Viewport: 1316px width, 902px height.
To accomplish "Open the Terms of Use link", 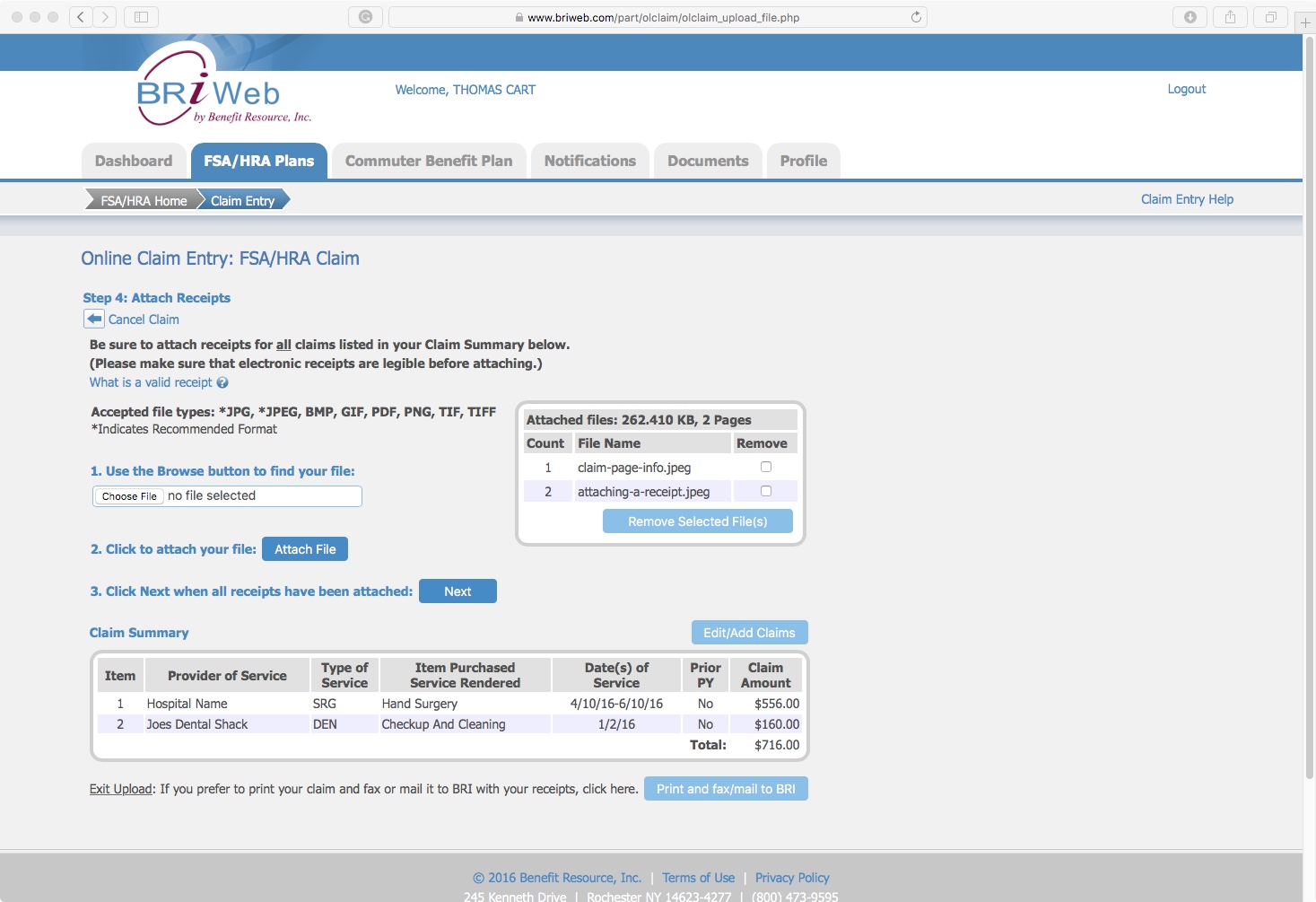I will point(698,877).
